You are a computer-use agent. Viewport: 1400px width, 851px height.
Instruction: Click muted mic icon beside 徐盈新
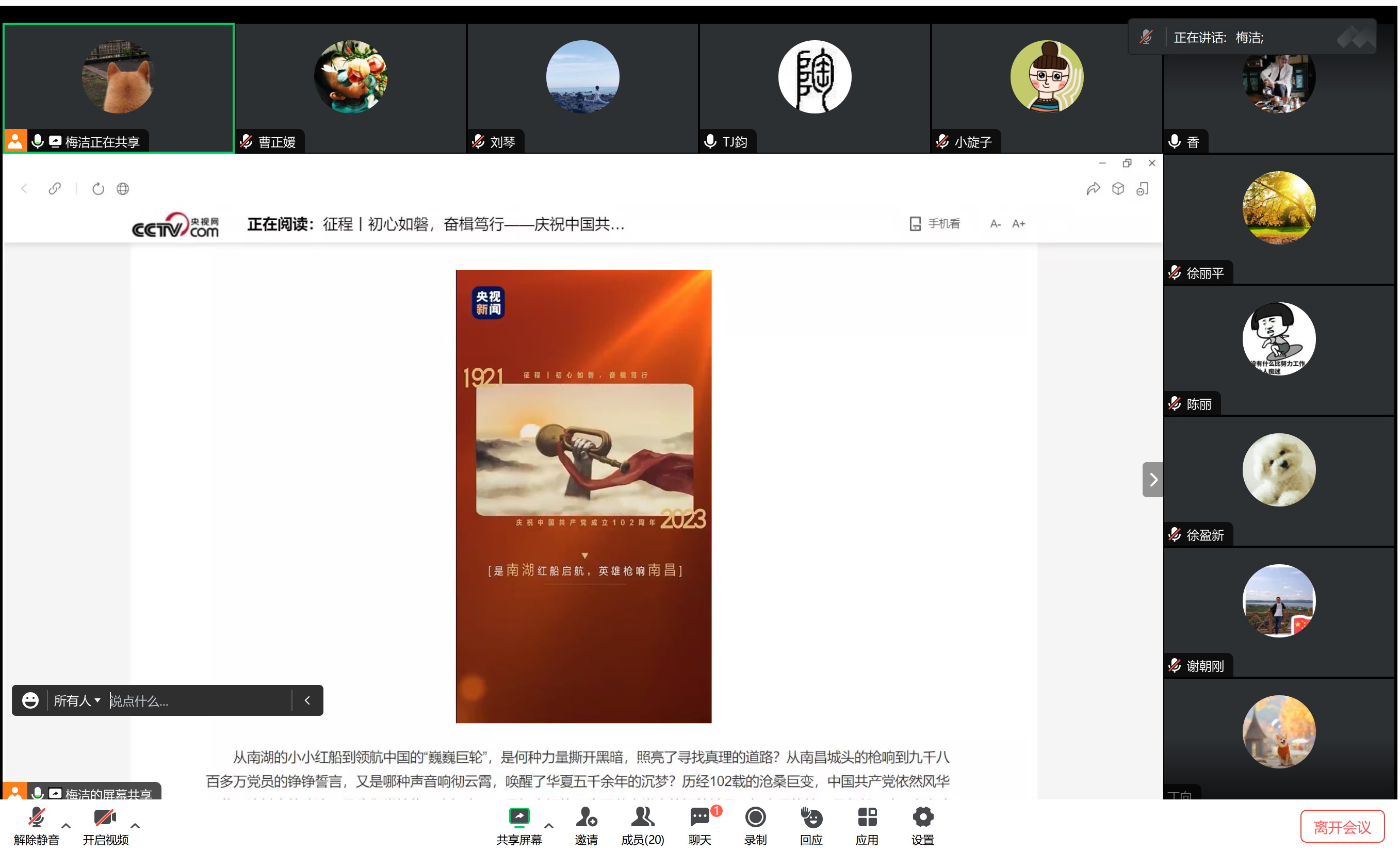point(1175,534)
